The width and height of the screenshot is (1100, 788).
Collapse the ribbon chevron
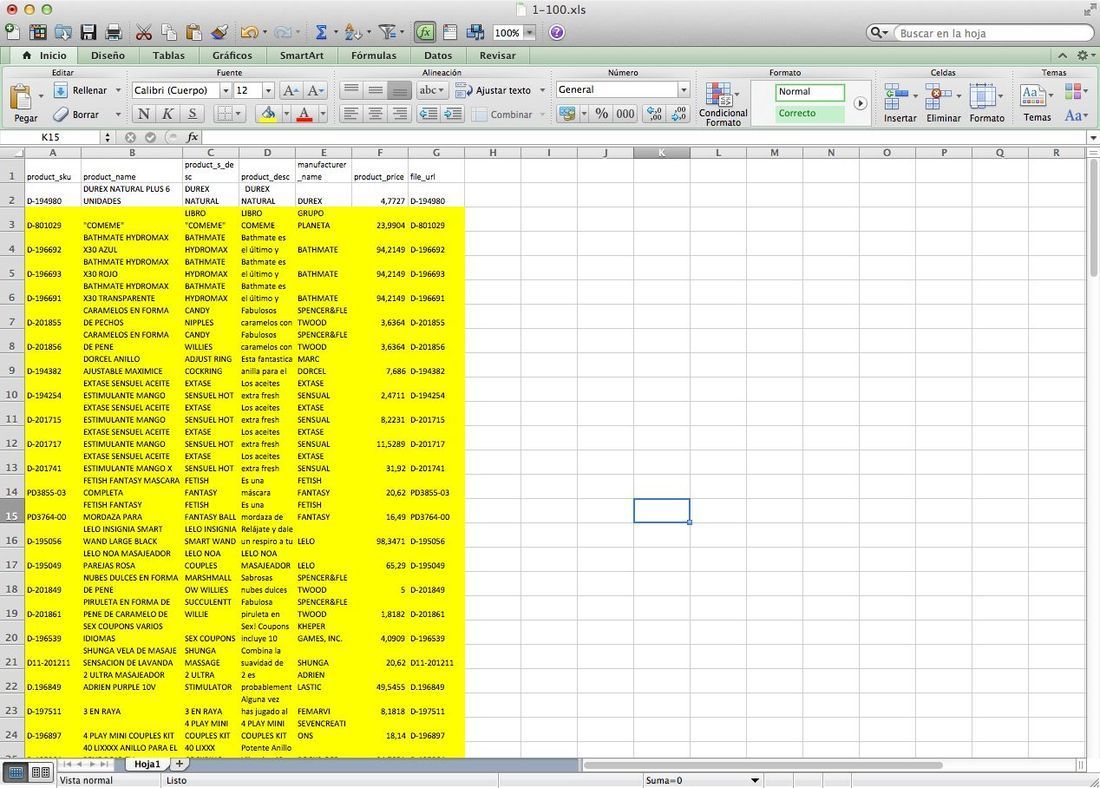1063,55
